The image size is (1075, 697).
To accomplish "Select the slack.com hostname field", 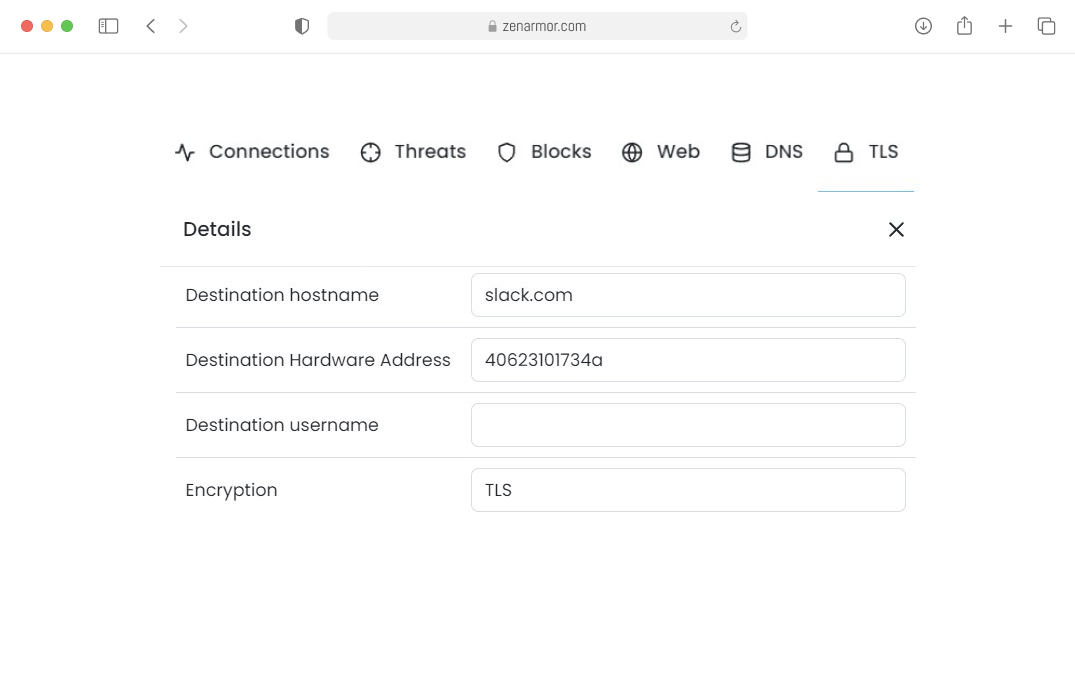I will tap(688, 295).
